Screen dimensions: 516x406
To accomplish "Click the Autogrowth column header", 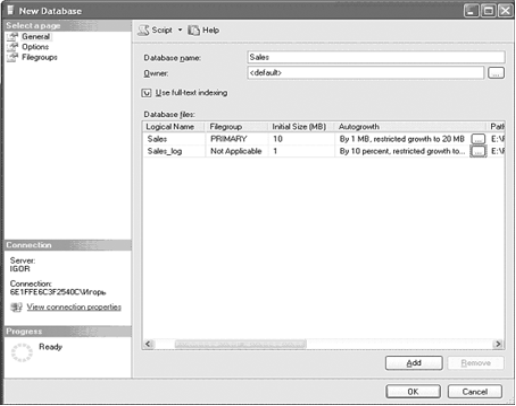I will 410,127.
